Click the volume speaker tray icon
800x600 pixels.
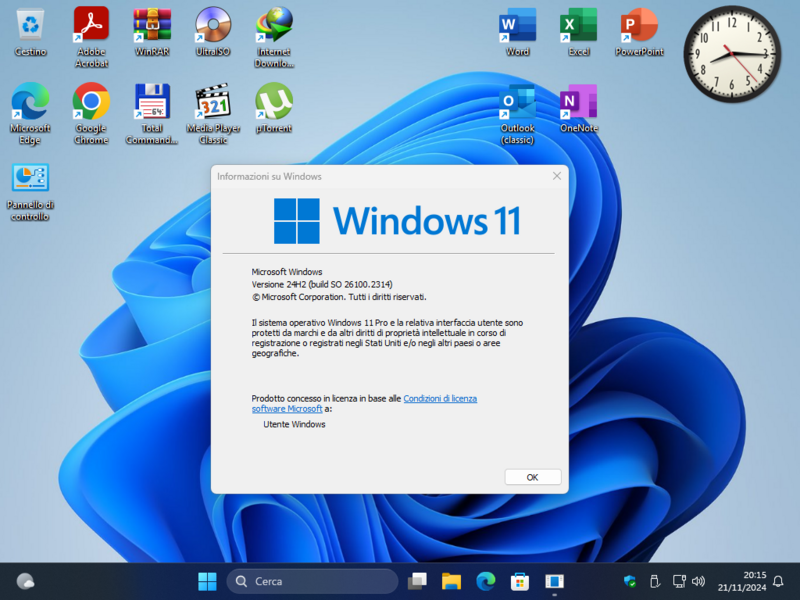point(698,581)
